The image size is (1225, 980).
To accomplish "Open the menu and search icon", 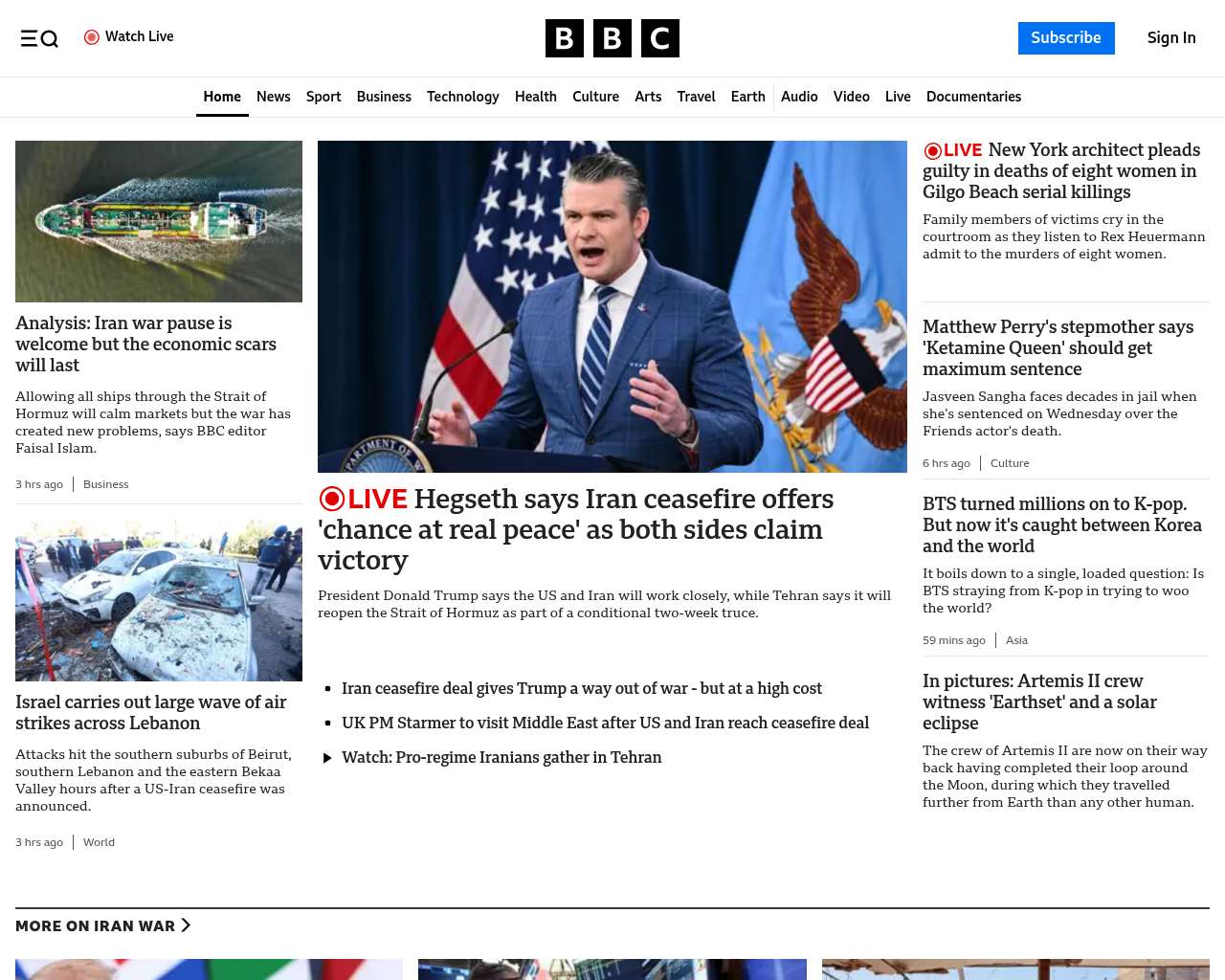I will click(x=39, y=38).
